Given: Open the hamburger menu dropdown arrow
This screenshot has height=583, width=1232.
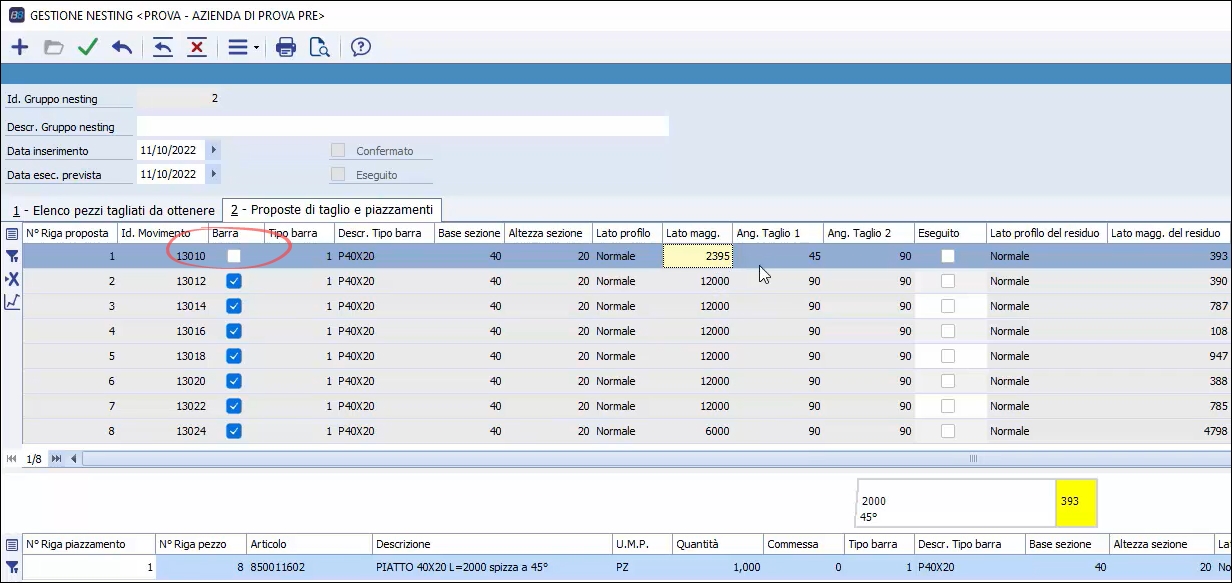Looking at the screenshot, I should point(257,48).
